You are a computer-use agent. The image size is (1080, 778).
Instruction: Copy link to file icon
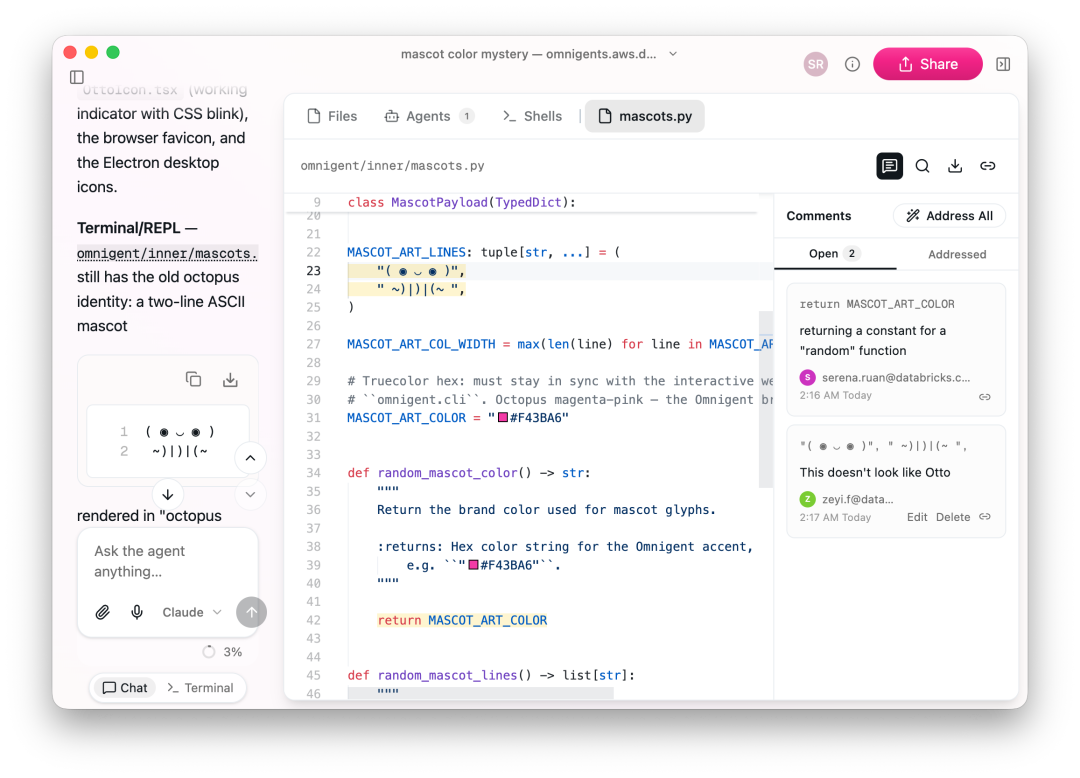[988, 166]
